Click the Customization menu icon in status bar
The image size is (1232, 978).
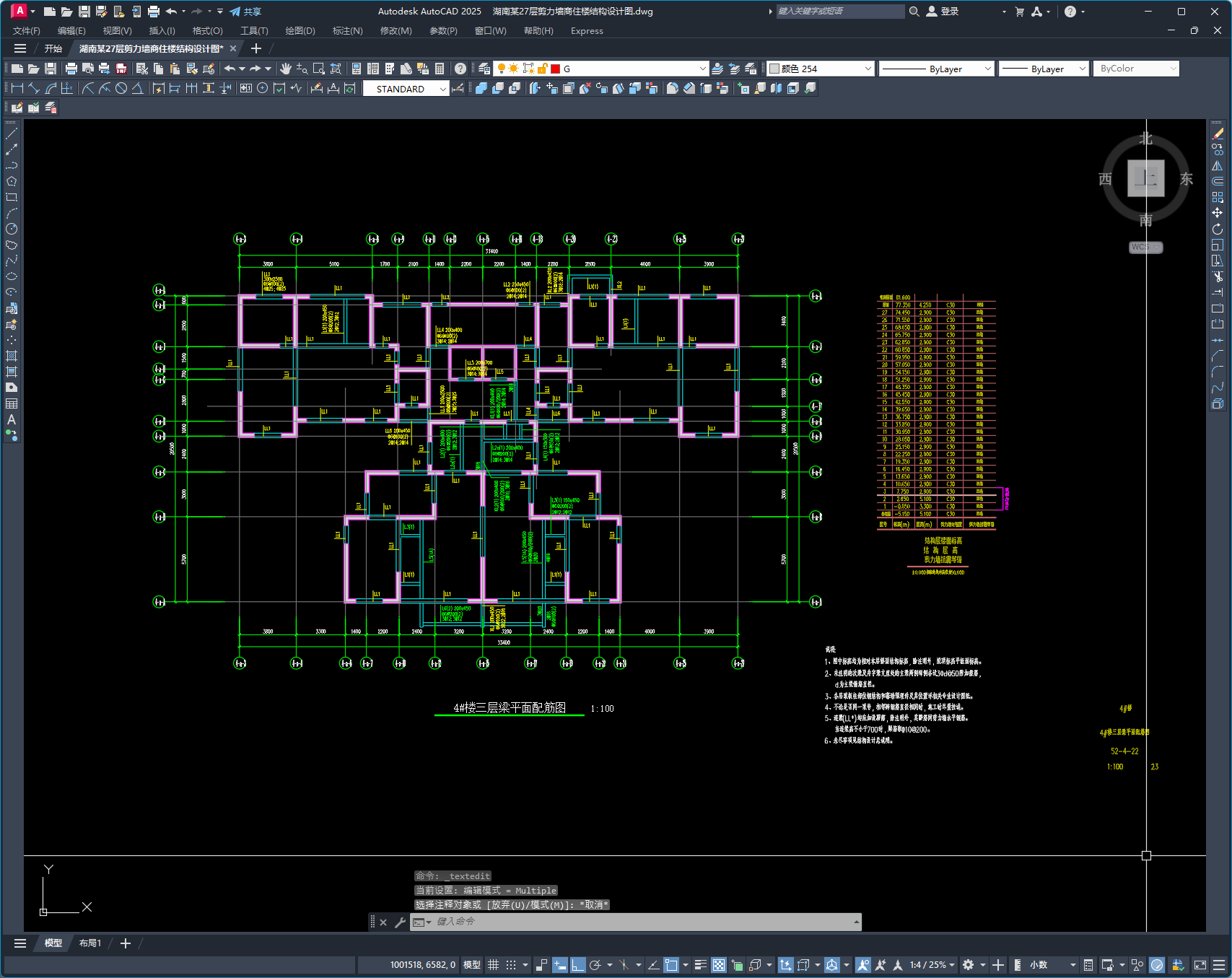[1219, 965]
